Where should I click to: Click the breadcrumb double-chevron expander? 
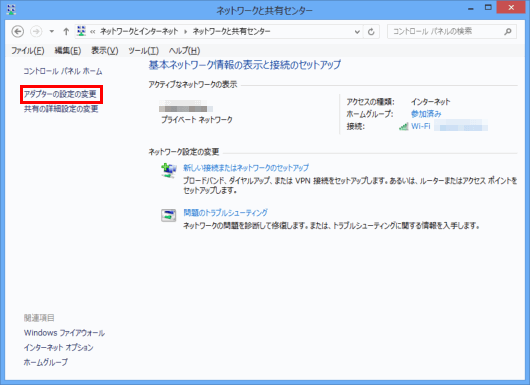coord(93,32)
